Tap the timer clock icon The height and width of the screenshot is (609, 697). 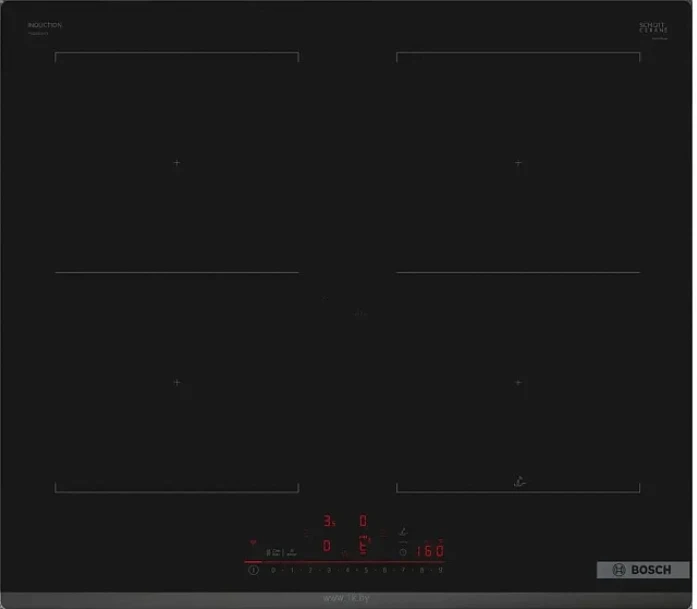tap(403, 552)
